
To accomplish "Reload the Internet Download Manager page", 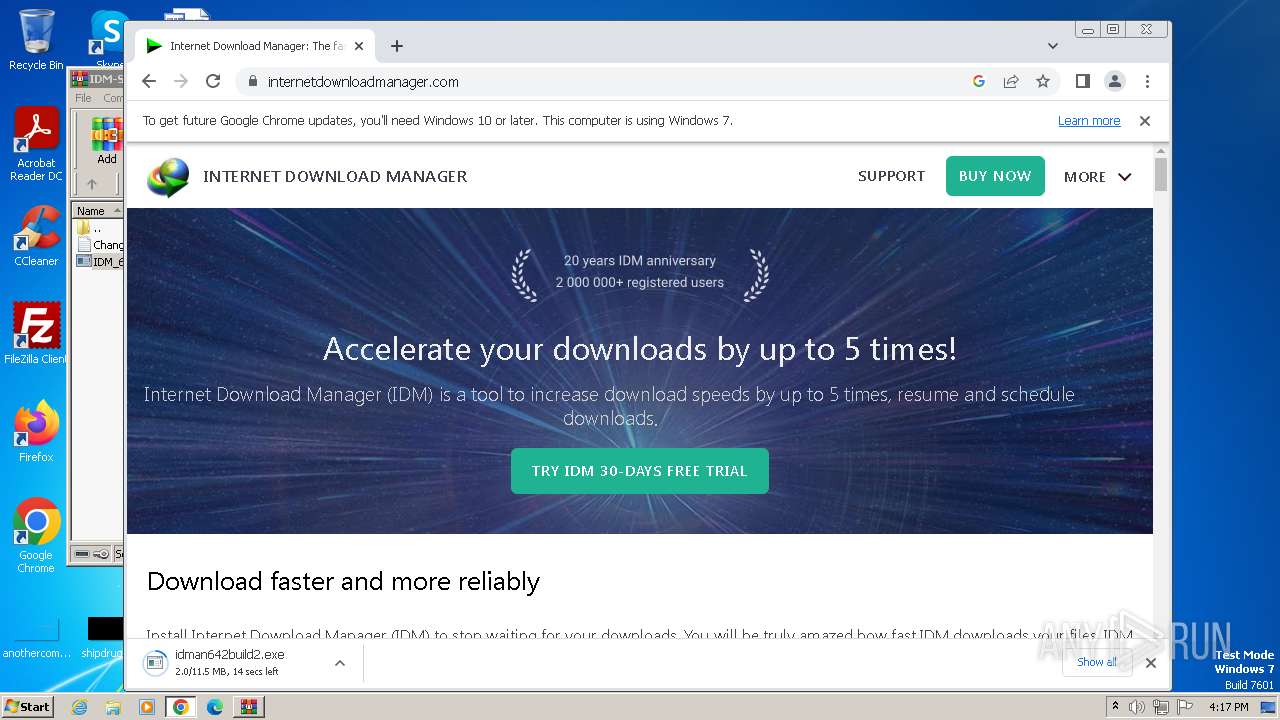I will click(213, 82).
